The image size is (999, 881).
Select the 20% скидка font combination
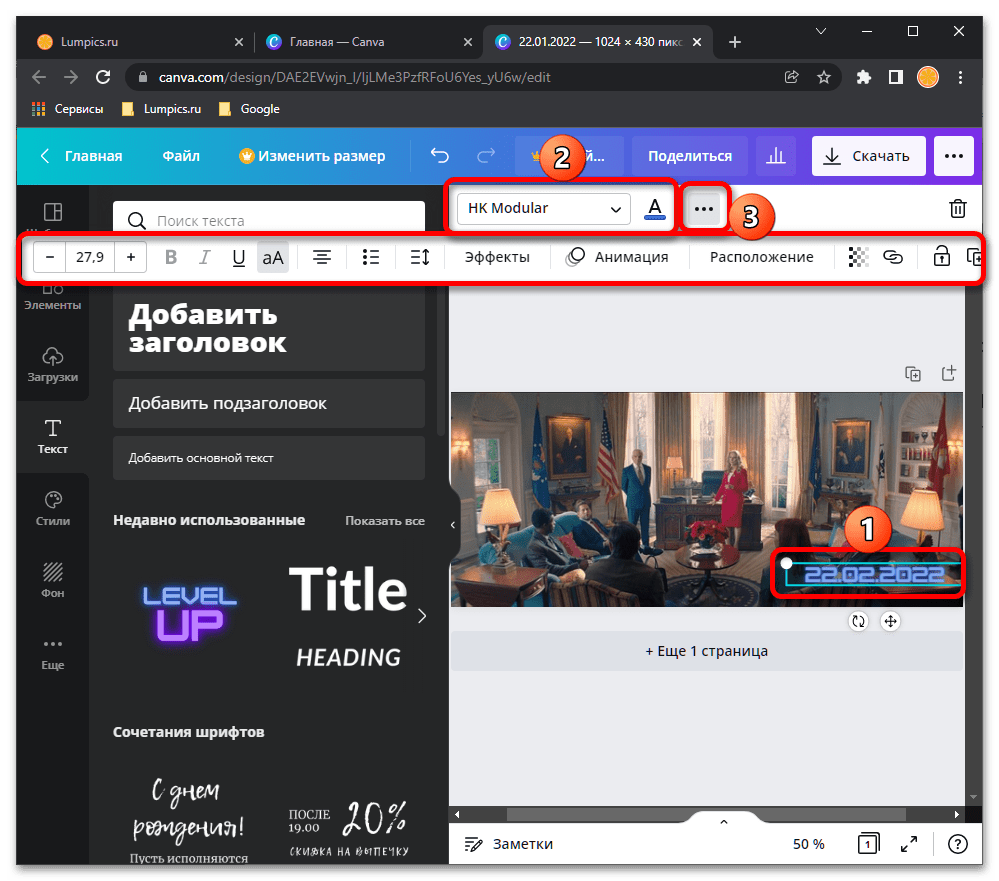click(x=349, y=827)
